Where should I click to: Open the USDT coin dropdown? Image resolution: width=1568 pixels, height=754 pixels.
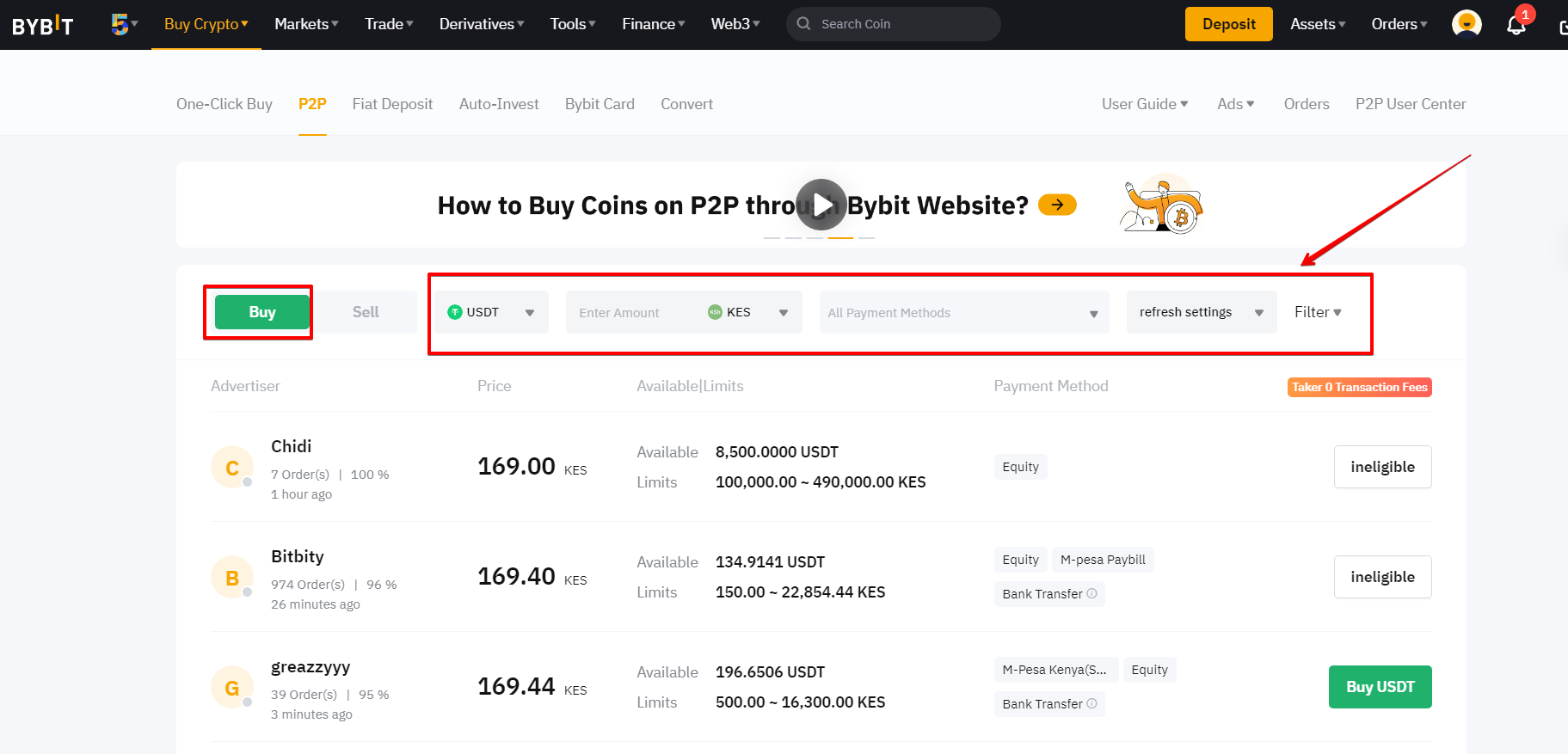coord(491,312)
